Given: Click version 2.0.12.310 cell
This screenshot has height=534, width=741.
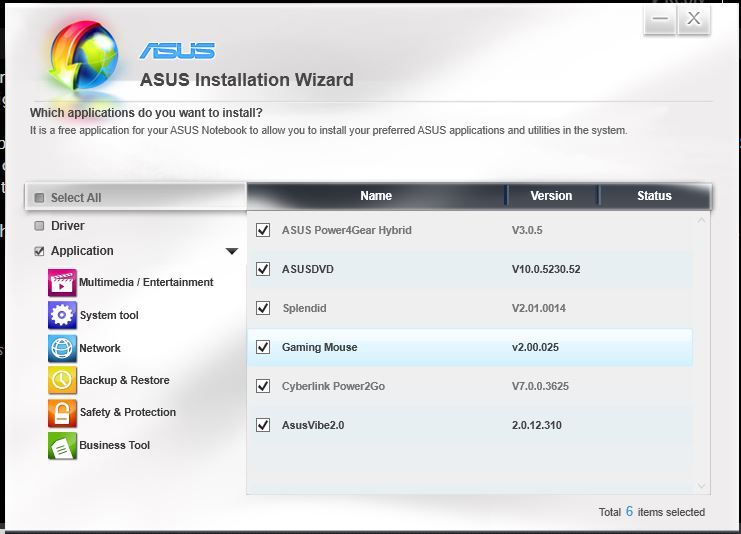Looking at the screenshot, I should pyautogui.click(x=537, y=425).
